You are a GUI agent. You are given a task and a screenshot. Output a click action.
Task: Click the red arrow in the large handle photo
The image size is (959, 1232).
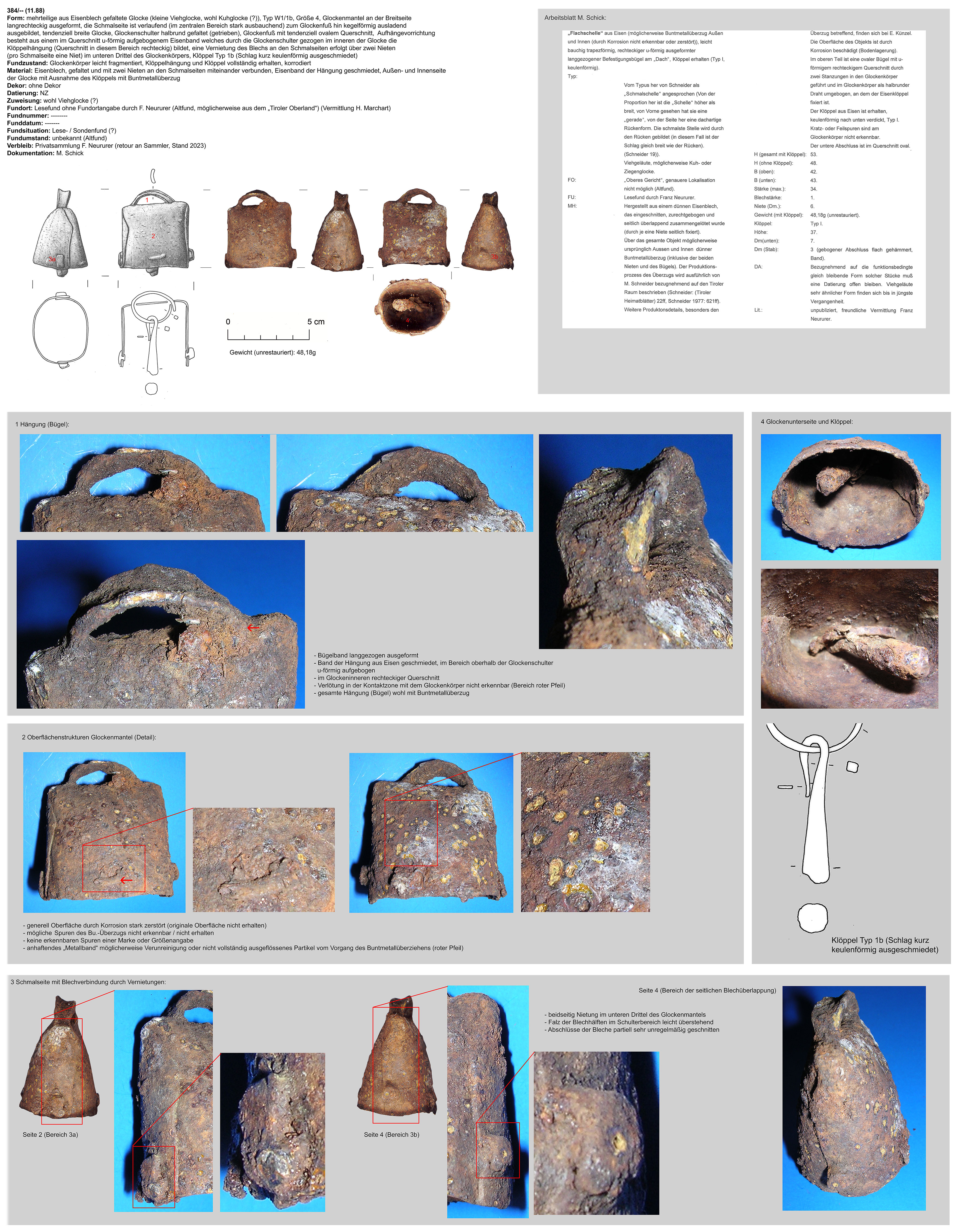(253, 627)
